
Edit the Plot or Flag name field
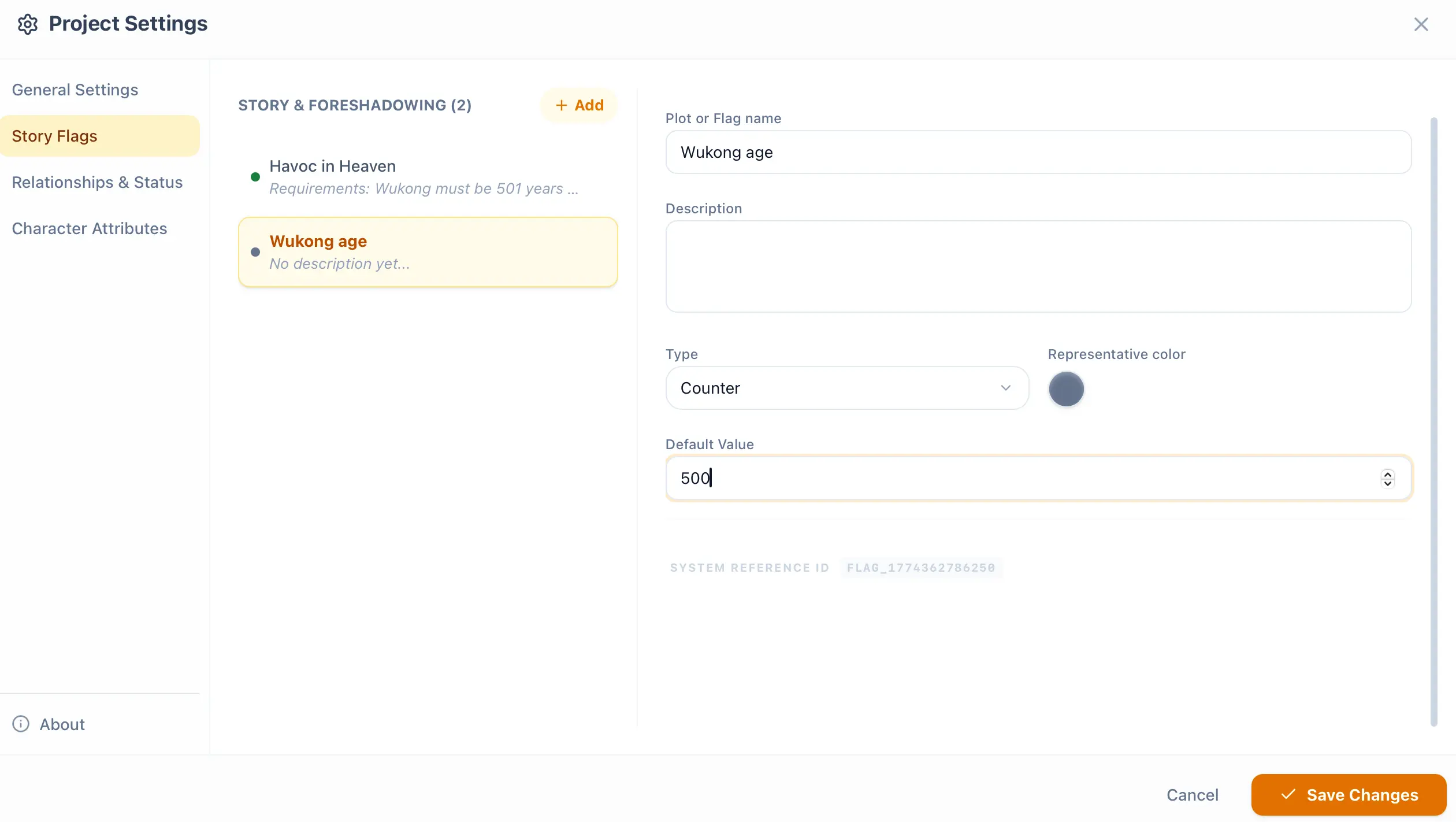[x=1038, y=152]
